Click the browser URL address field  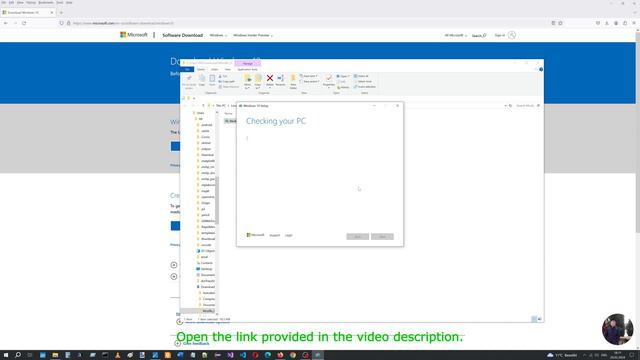[310, 23]
